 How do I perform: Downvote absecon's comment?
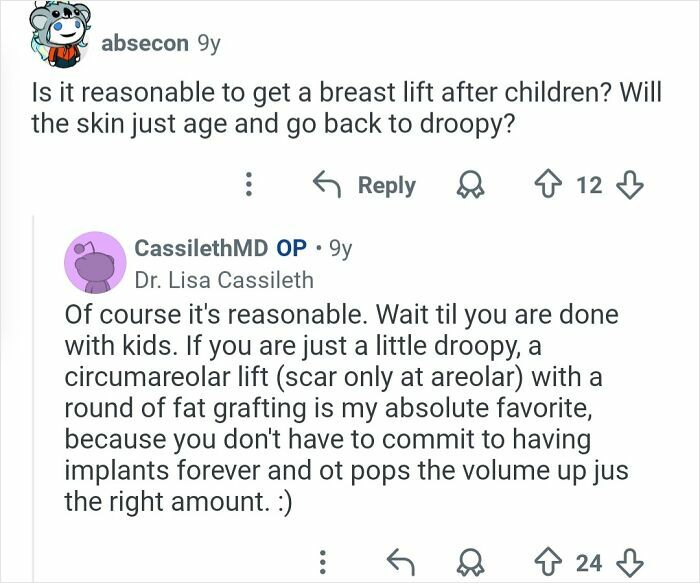coord(632,185)
